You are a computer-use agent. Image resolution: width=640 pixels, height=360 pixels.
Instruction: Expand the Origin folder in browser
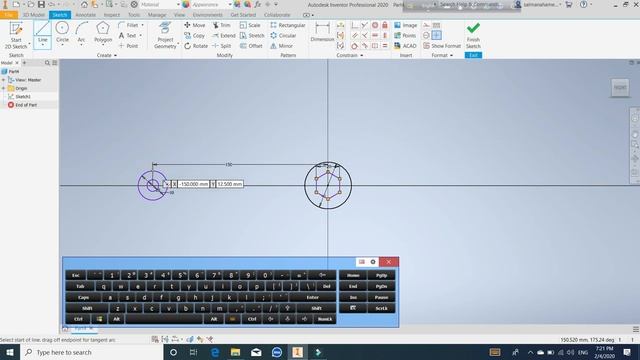click(4, 88)
